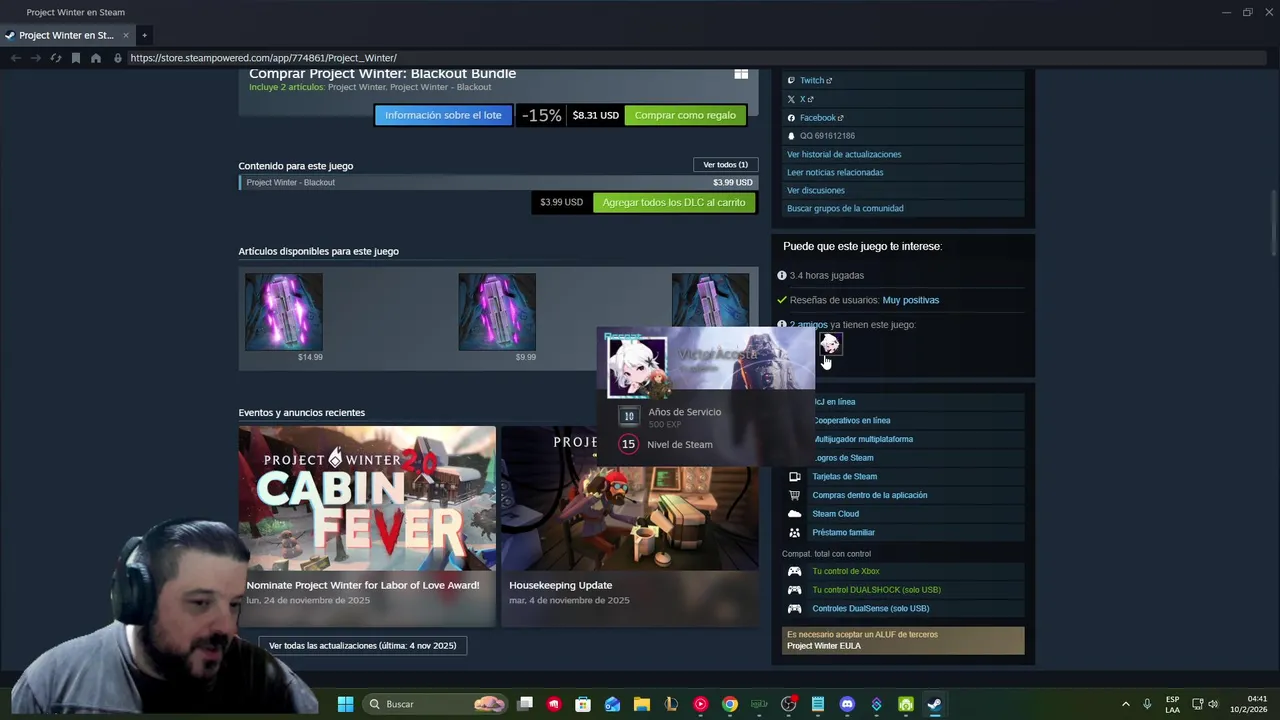This screenshot has width=1280, height=720.
Task: Open the $9.99 item thumbnail
Action: click(x=497, y=312)
